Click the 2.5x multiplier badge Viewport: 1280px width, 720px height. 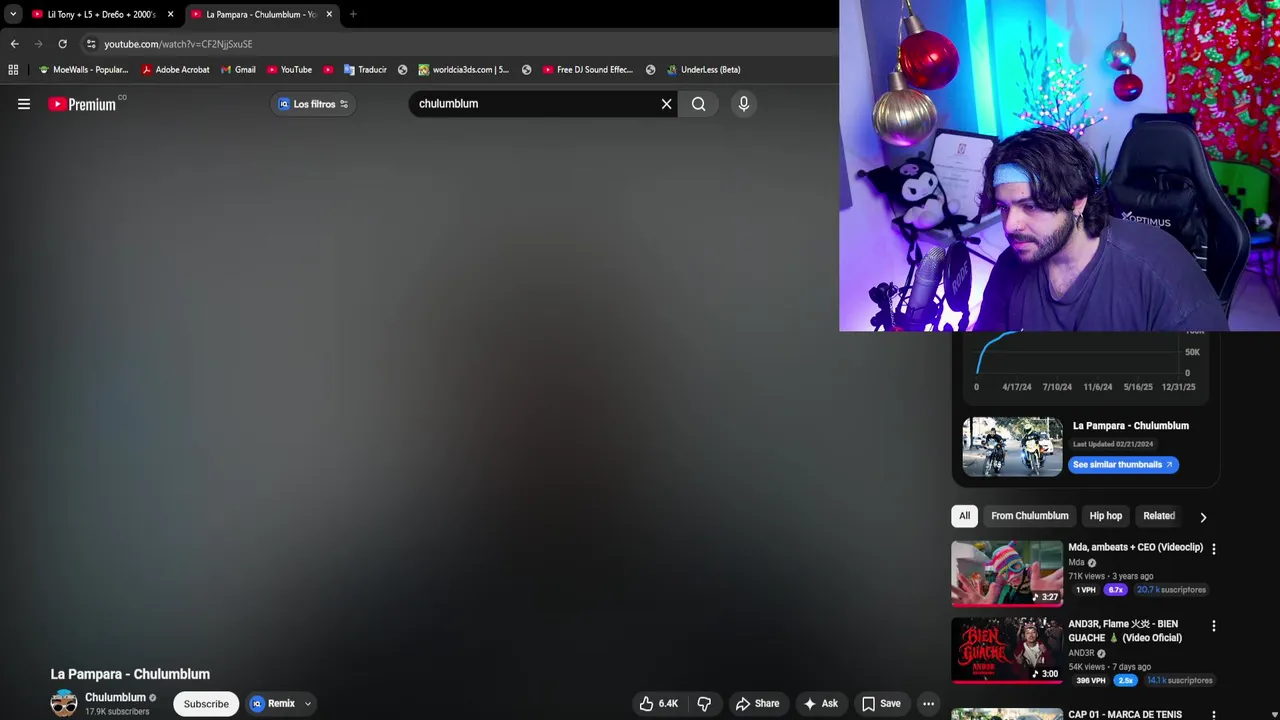(x=1126, y=680)
